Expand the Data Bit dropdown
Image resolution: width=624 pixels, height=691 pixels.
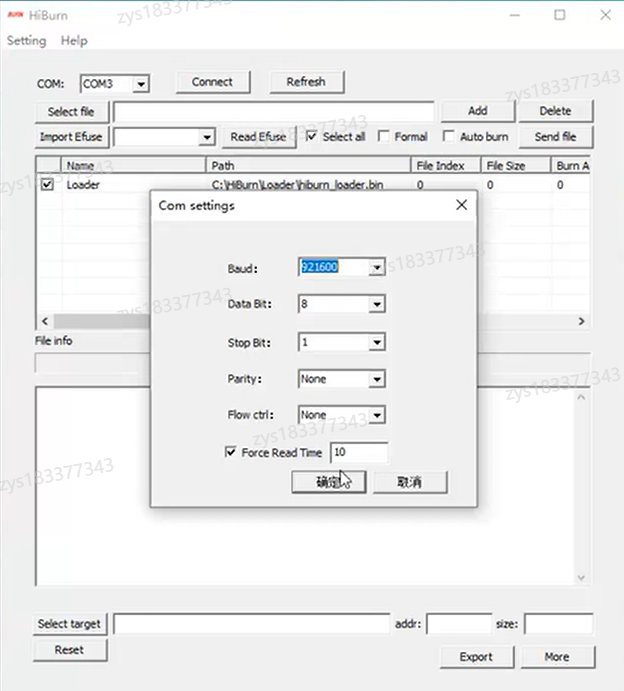click(x=376, y=304)
